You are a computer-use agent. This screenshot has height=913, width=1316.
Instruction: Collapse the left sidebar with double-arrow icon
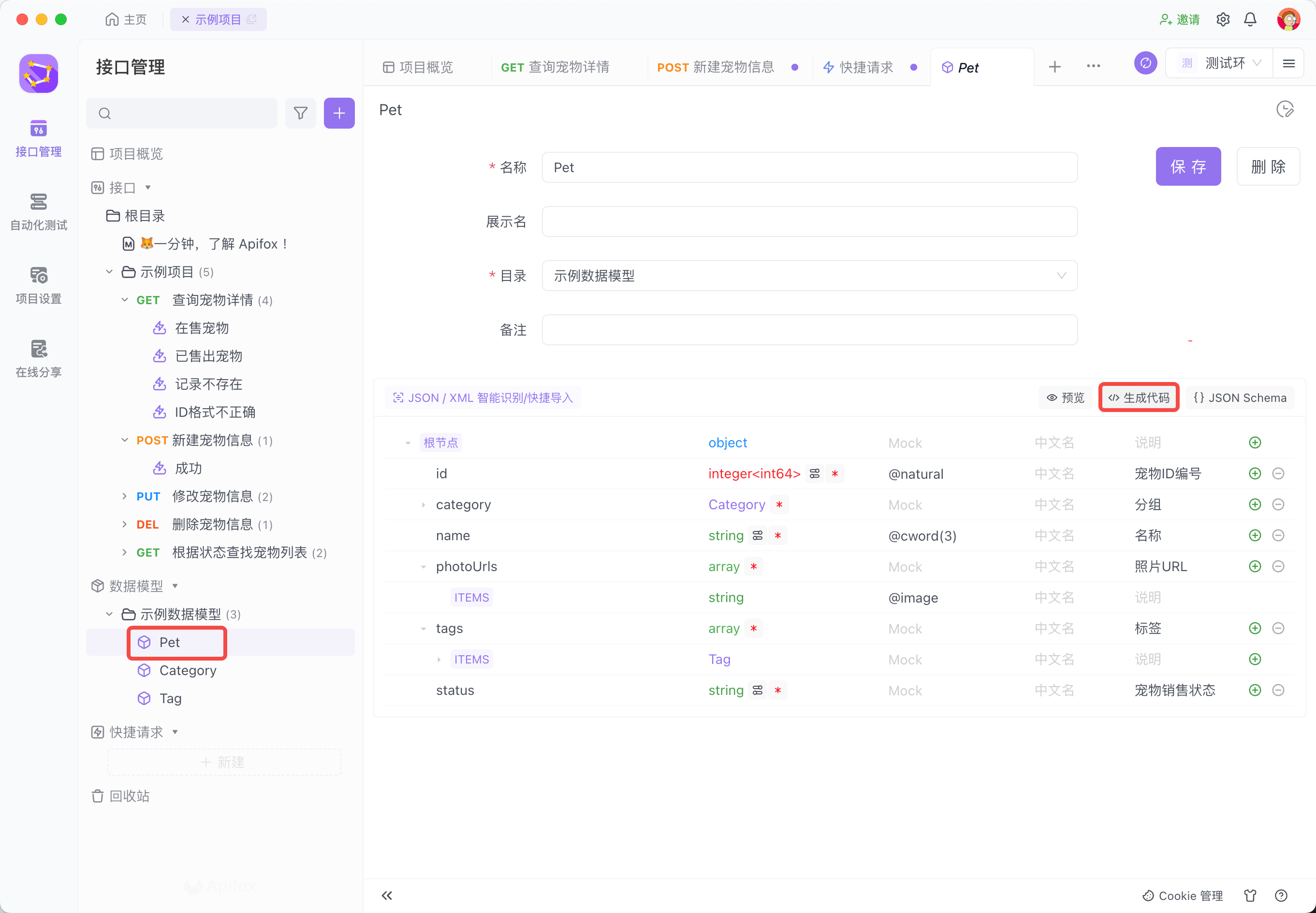(x=387, y=895)
